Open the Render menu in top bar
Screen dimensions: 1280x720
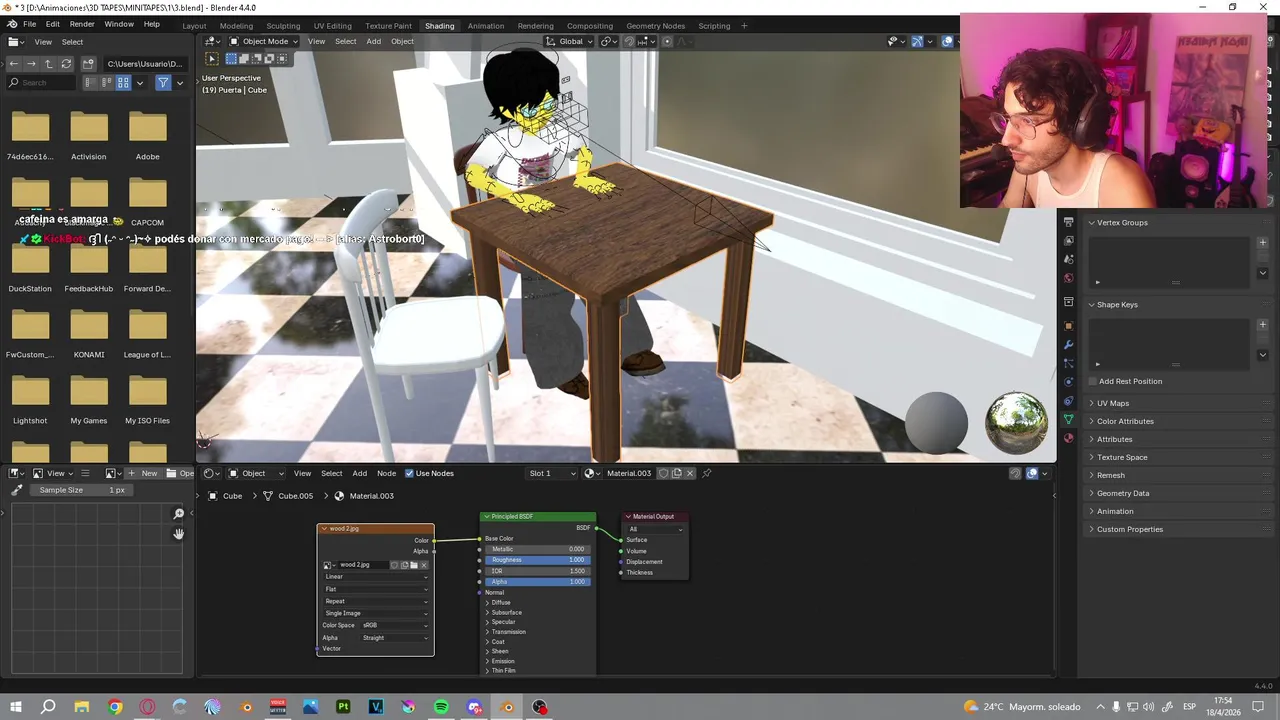pos(82,24)
